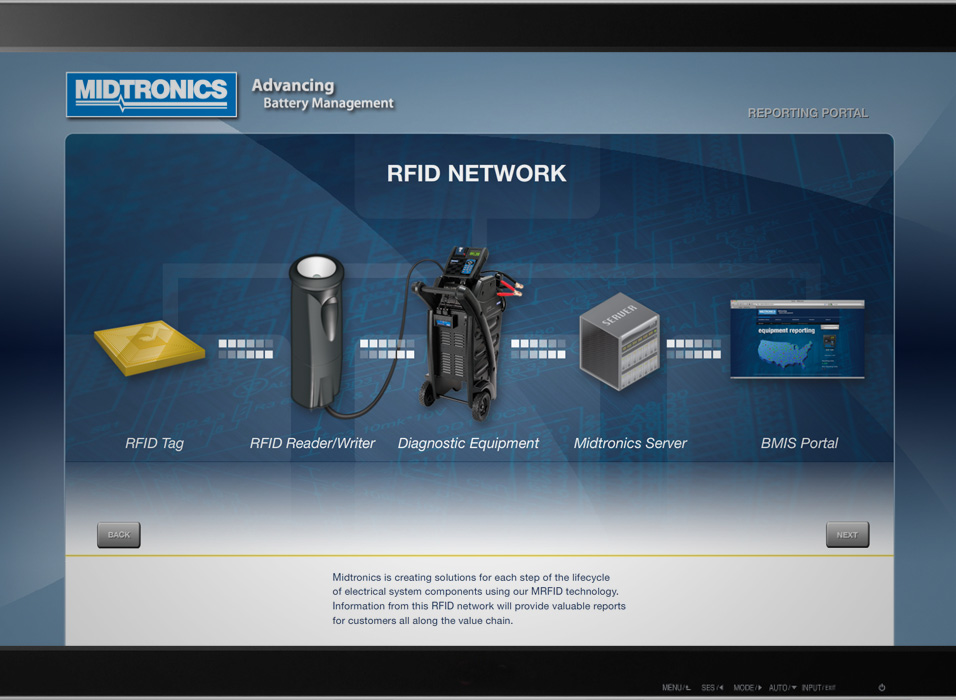
Task: Click the data-flow dots between tag and reader
Action: [246, 349]
